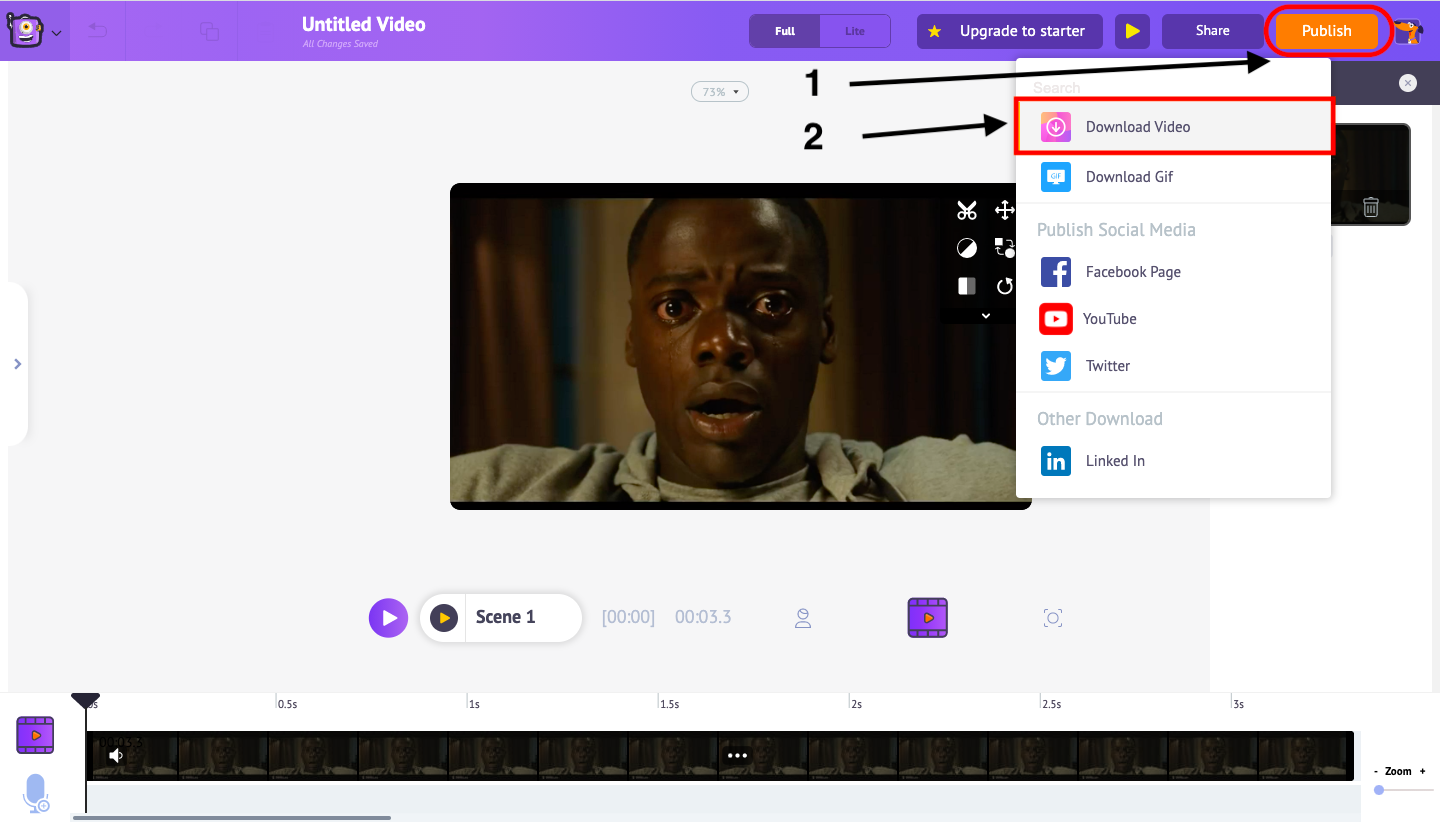Click the Share button
This screenshot has width=1440, height=822.
(1212, 31)
